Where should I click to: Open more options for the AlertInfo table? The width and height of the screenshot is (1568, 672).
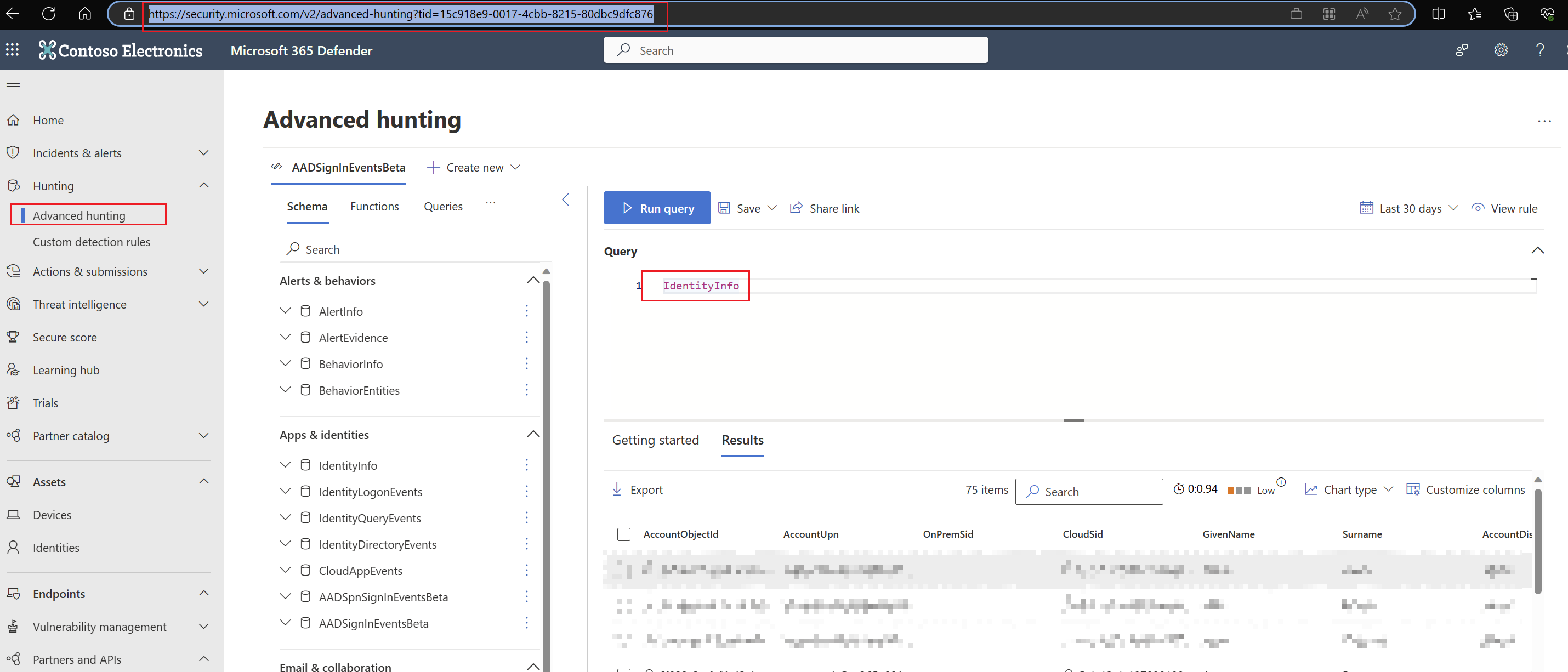tap(526, 311)
